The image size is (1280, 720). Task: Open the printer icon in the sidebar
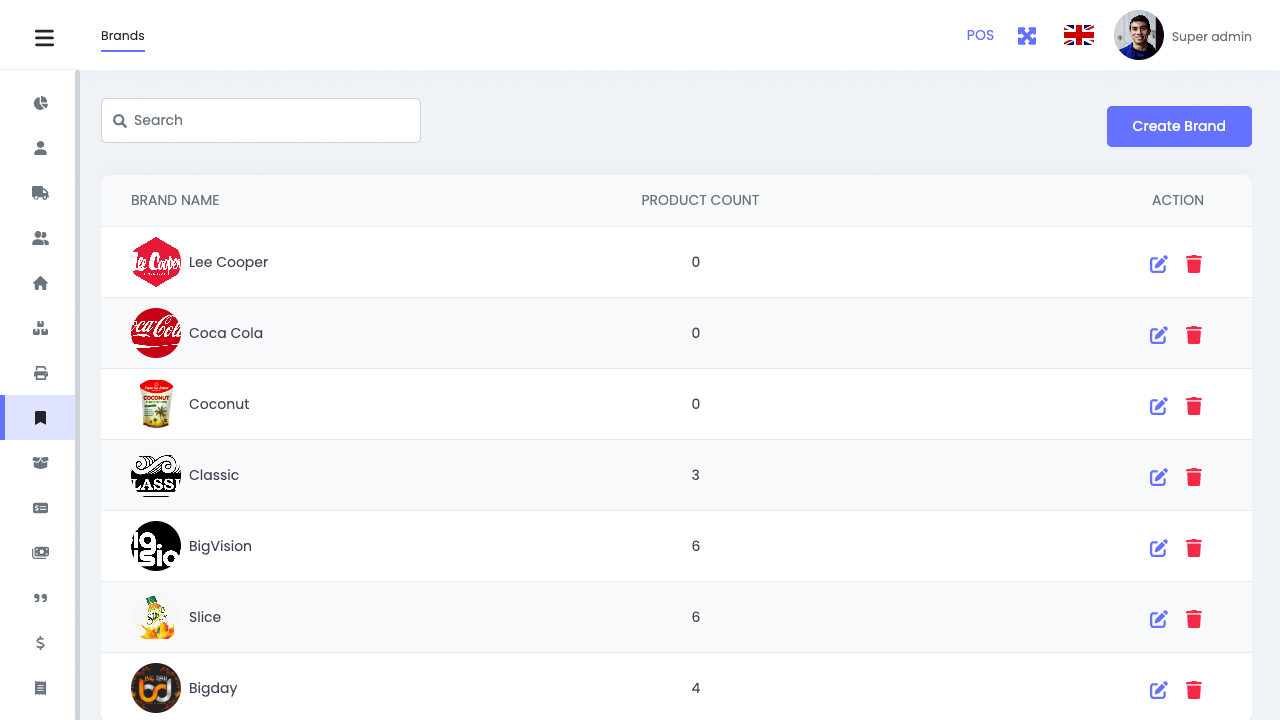coord(40,373)
